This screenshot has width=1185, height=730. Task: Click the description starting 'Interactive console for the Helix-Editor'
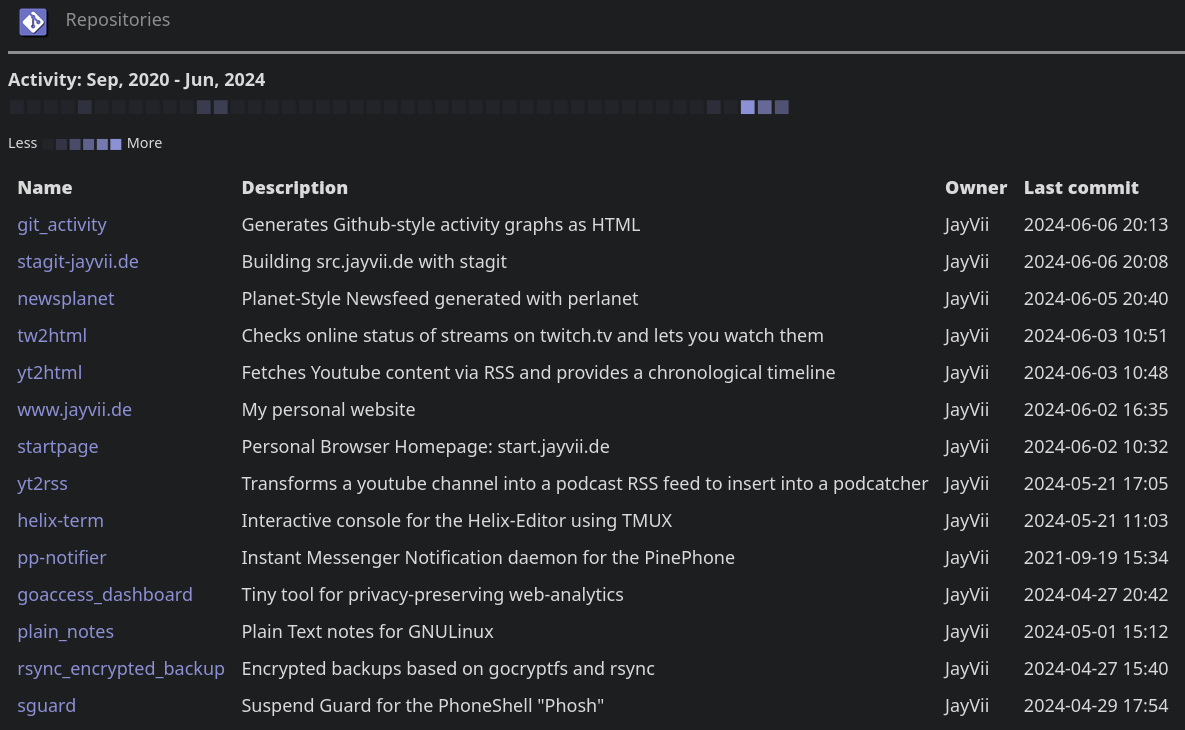(x=456, y=521)
